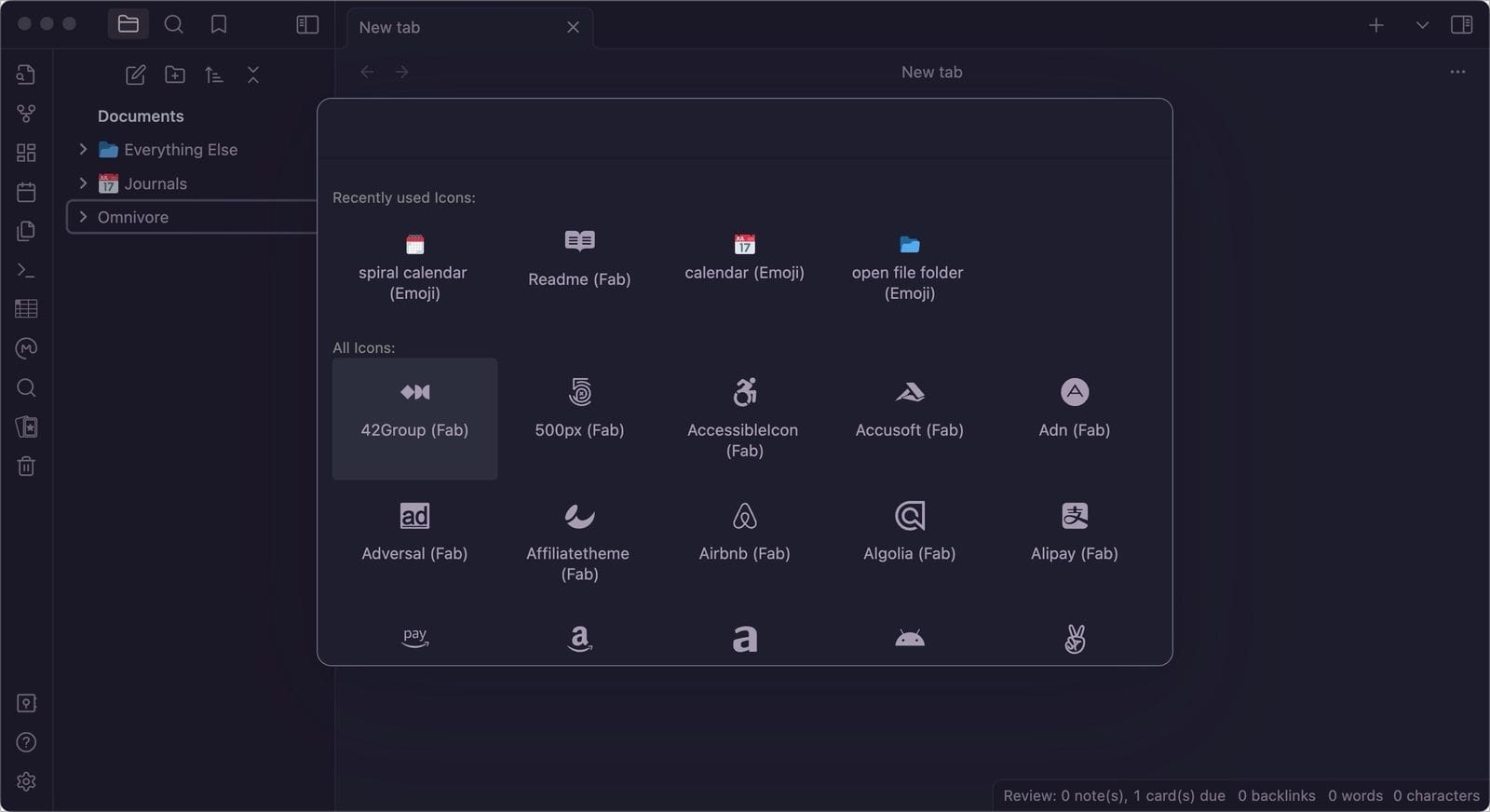This screenshot has width=1490, height=812.
Task: Open the tab list dropdown chevron
Action: [1422, 25]
